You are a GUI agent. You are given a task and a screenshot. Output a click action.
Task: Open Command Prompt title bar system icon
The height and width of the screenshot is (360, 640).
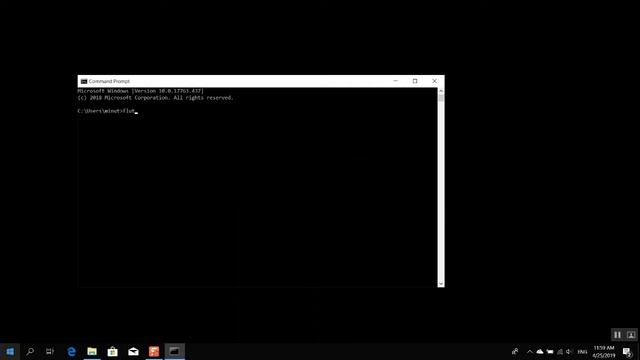84,81
